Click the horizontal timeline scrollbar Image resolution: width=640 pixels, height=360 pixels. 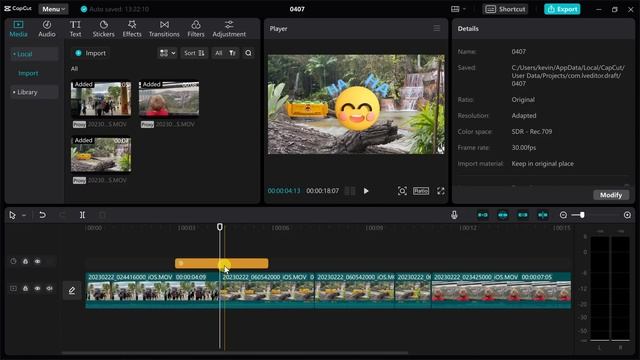235,353
